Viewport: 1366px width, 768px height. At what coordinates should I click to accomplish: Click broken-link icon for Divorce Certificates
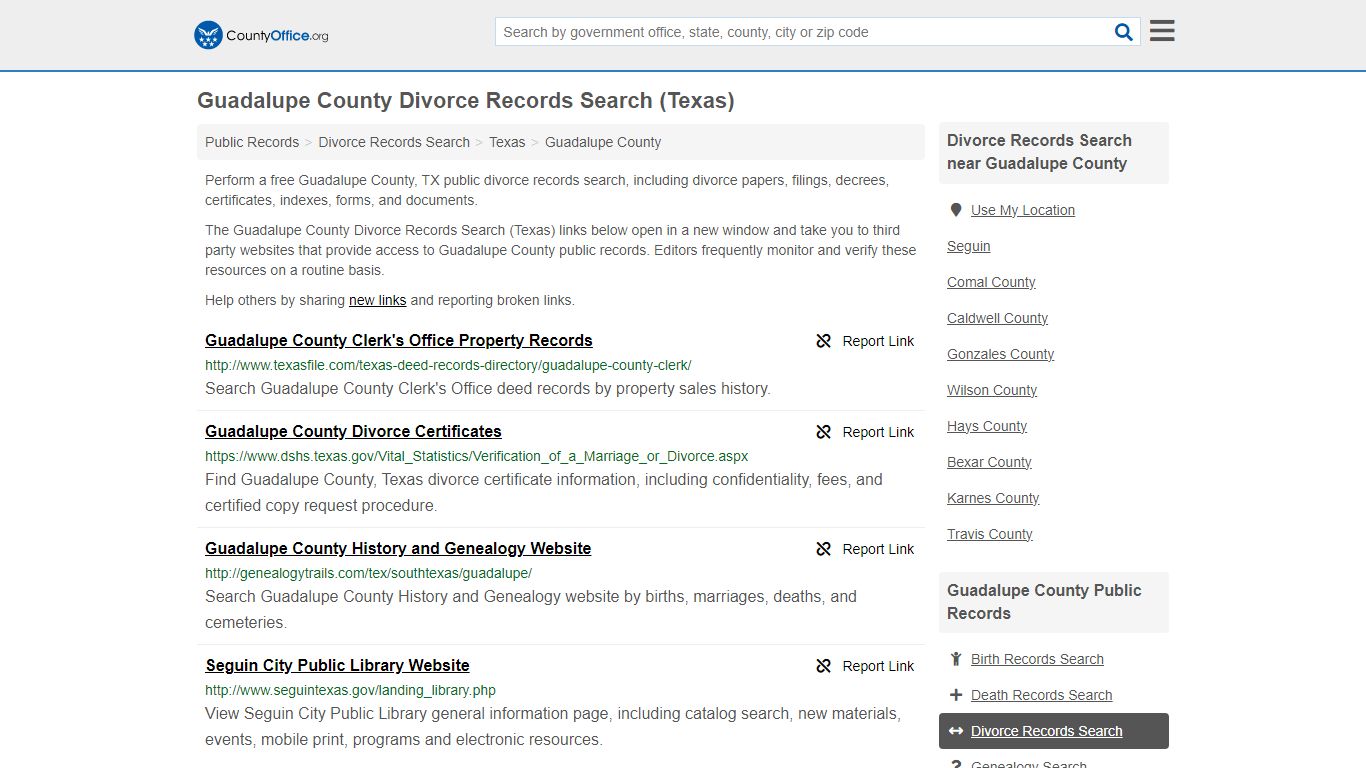click(x=823, y=432)
